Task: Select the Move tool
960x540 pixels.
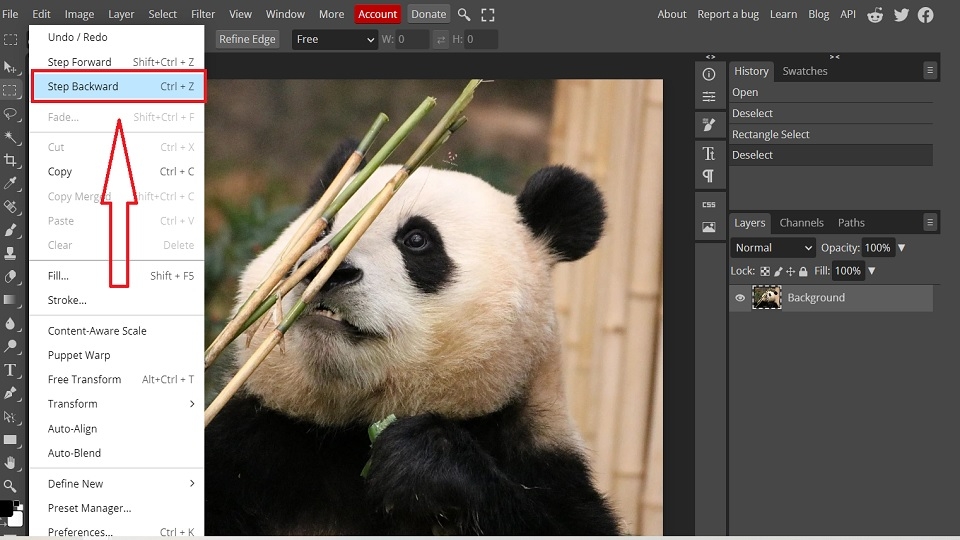Action: [10, 67]
